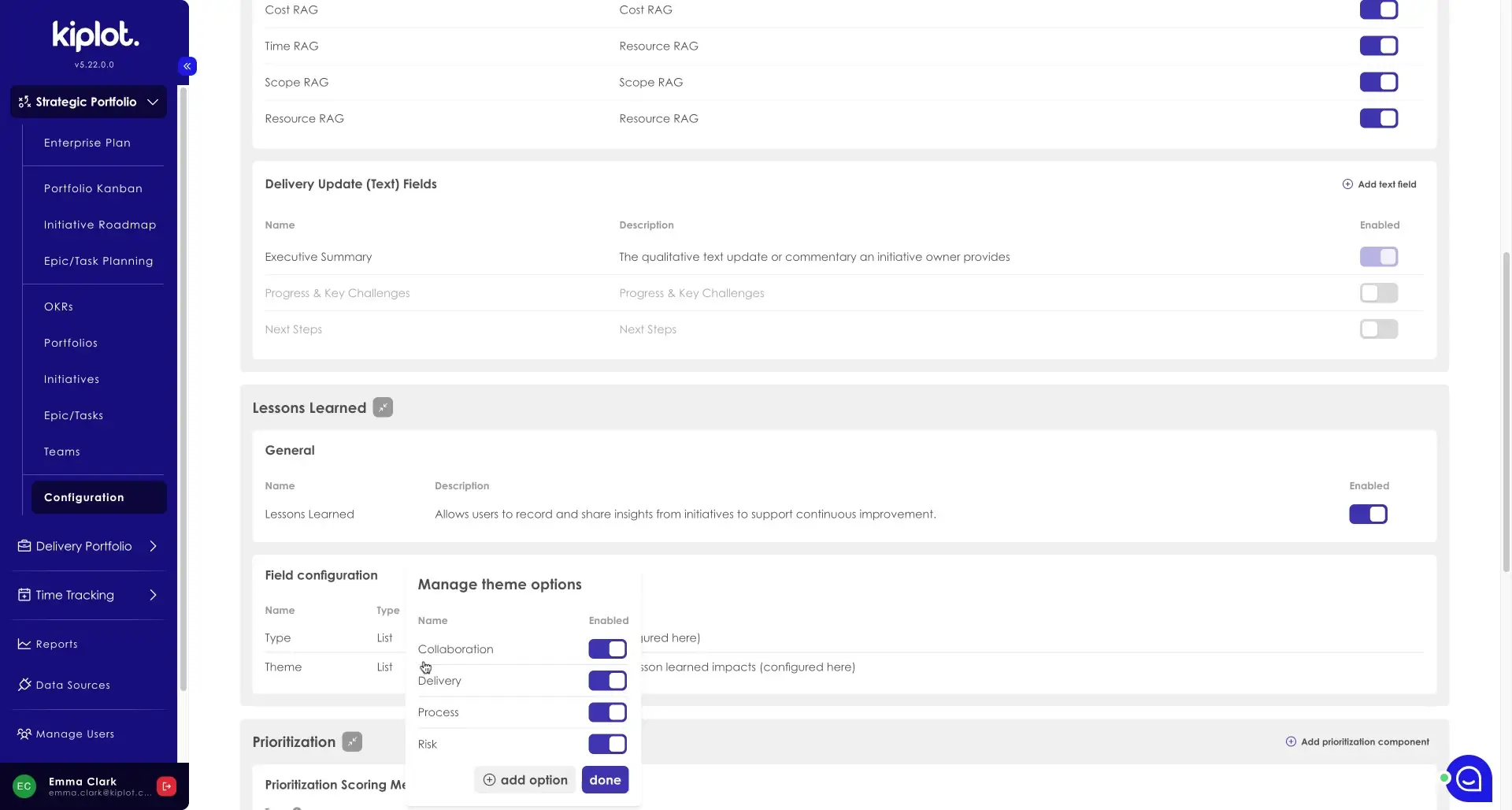Toggle the Collaboration theme option

click(x=607, y=648)
